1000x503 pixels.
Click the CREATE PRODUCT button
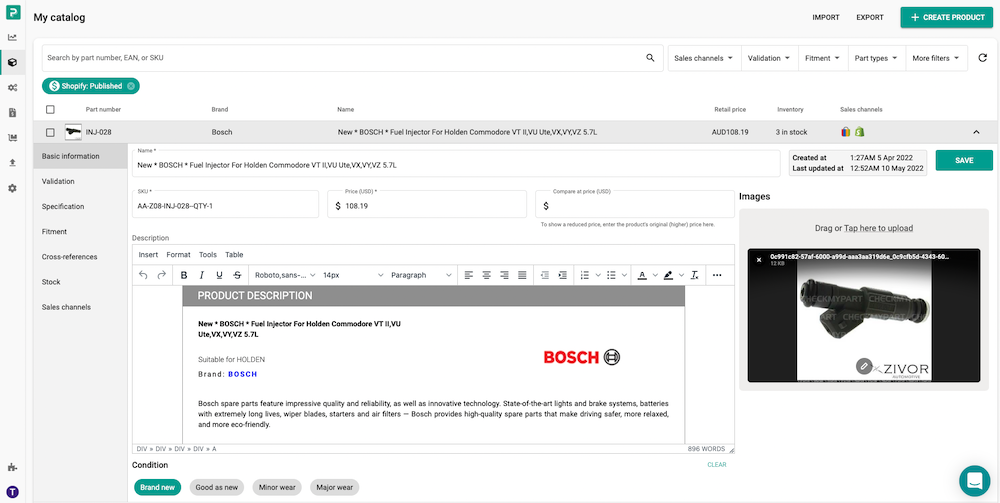[x=947, y=17]
